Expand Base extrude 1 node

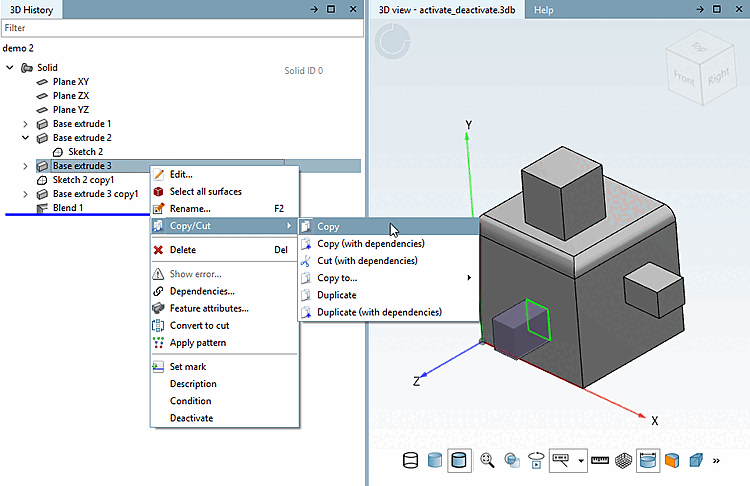point(25,124)
